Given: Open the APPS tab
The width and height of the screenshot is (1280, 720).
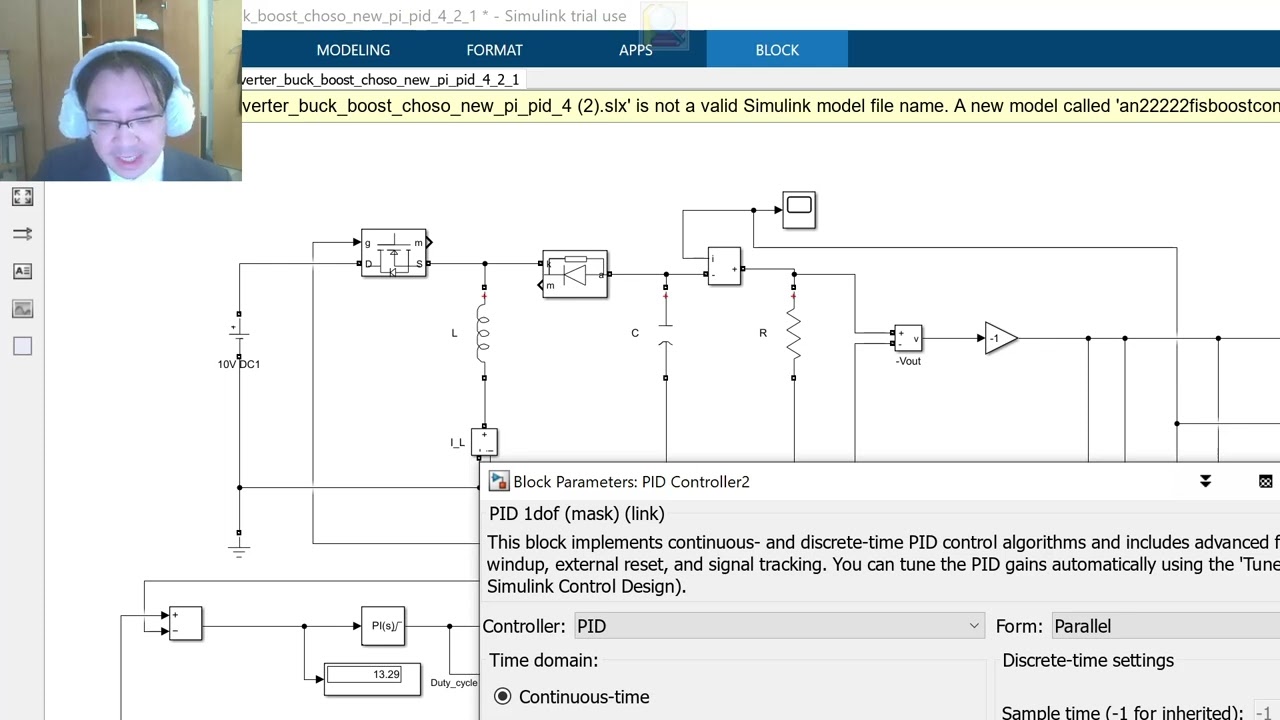Looking at the screenshot, I should 635,50.
